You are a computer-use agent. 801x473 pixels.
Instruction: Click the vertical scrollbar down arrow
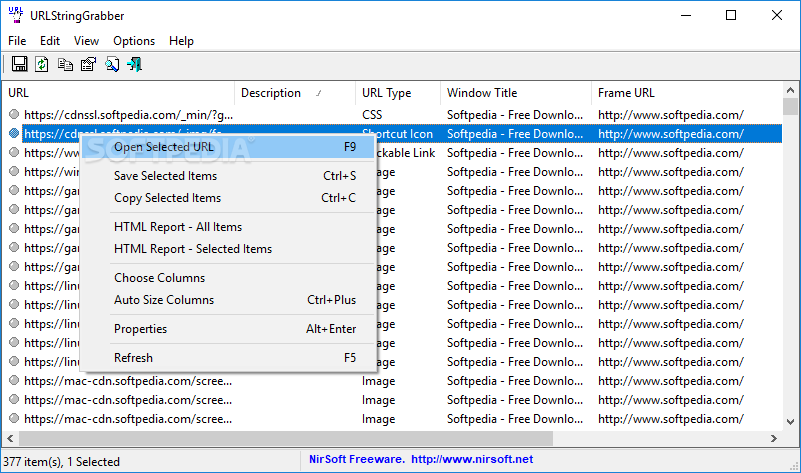(790, 422)
